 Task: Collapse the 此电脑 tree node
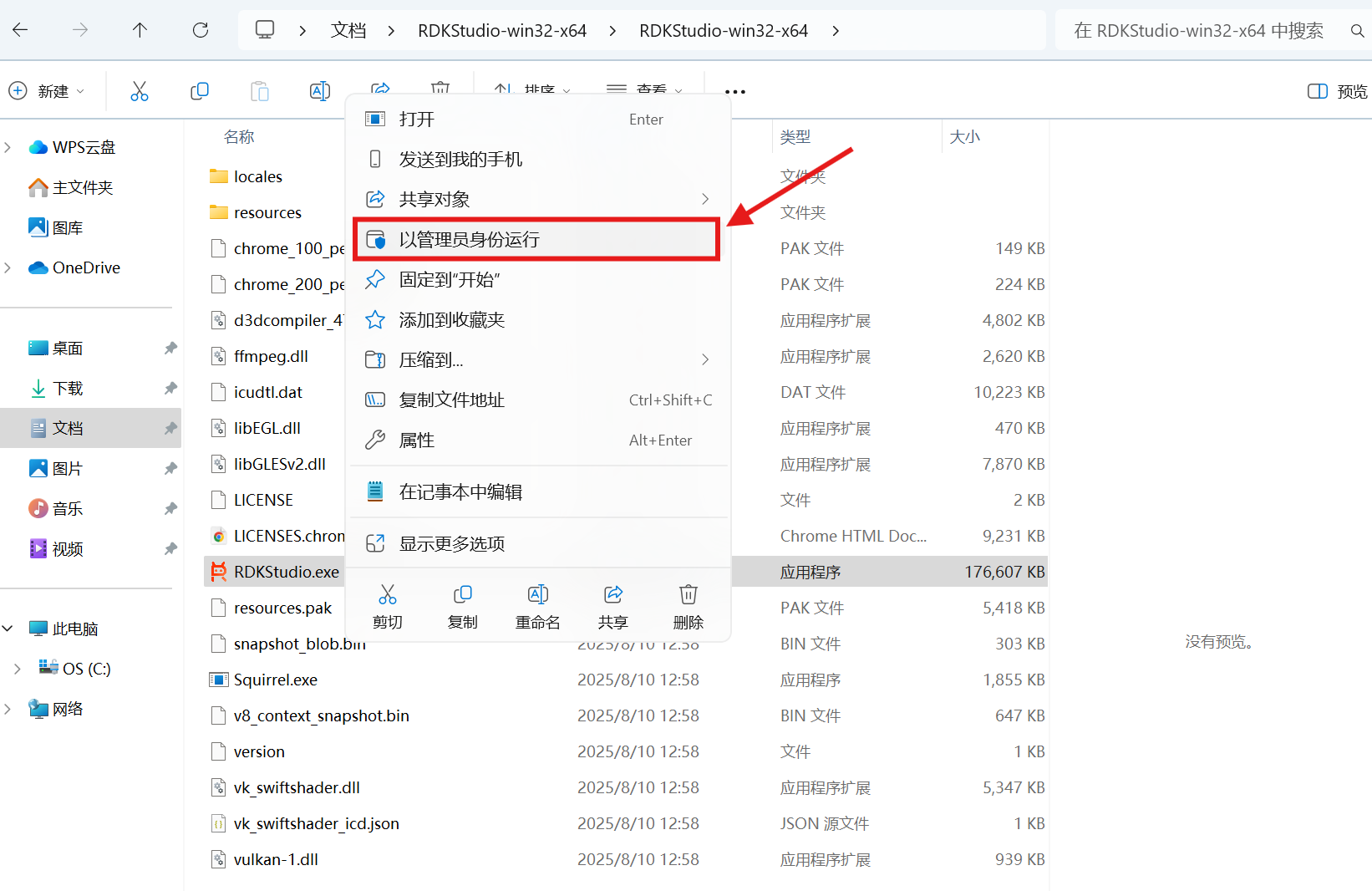click(8, 629)
